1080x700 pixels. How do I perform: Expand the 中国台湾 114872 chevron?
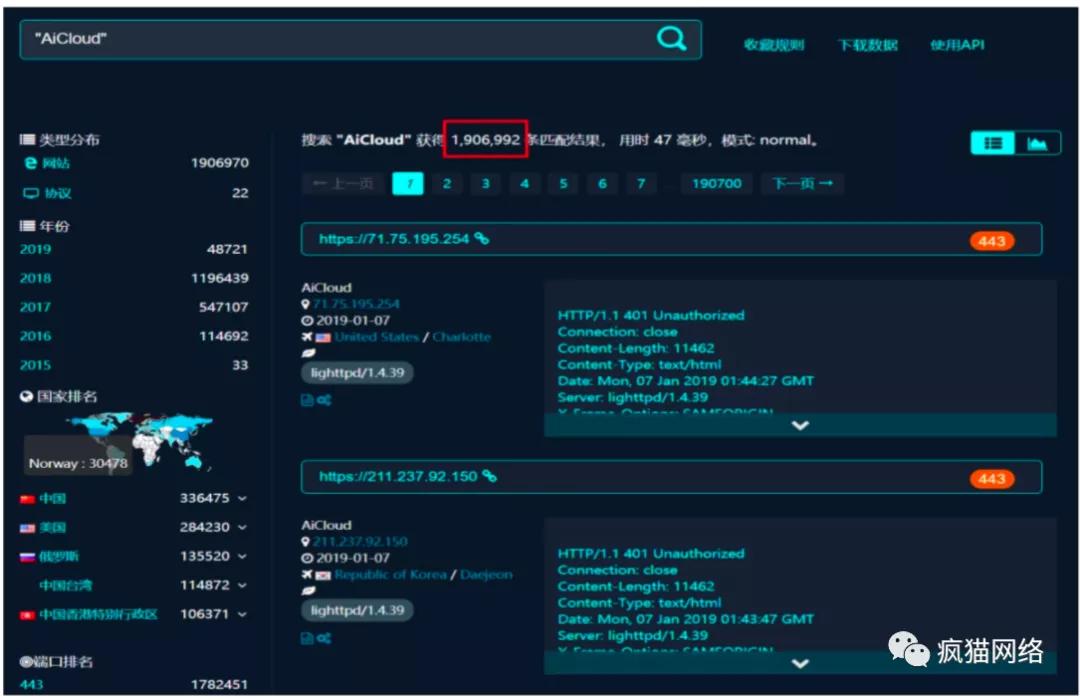242,585
